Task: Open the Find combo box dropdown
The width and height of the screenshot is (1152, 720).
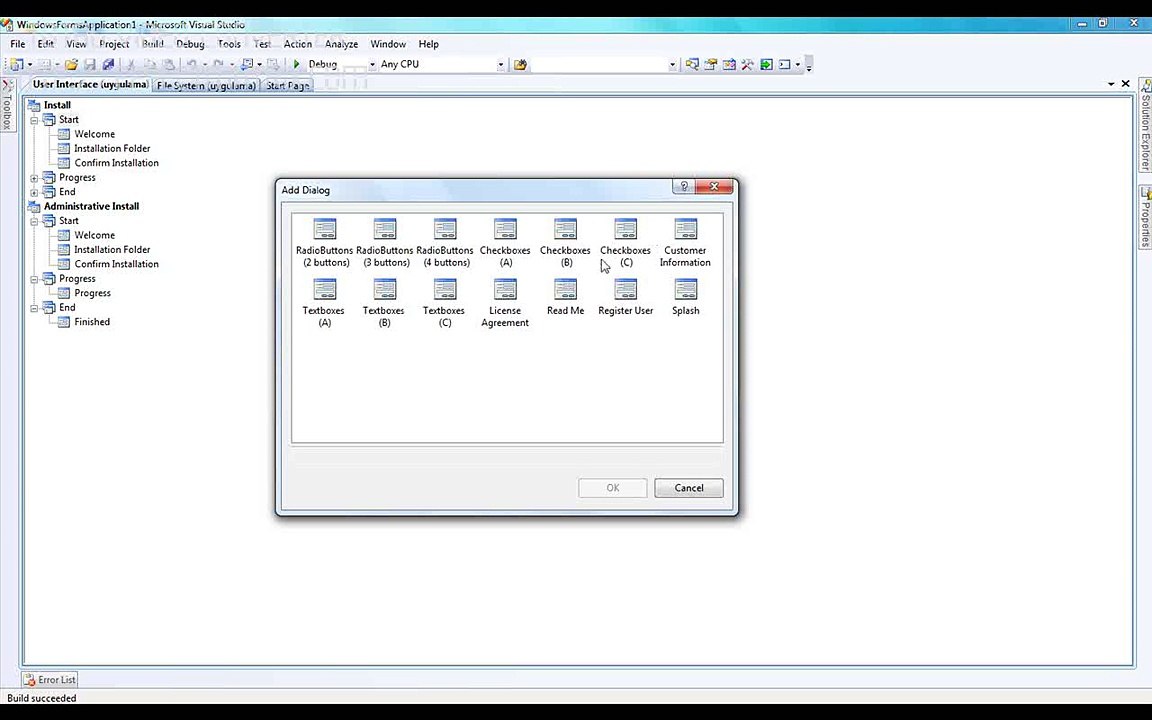Action: pos(672,65)
